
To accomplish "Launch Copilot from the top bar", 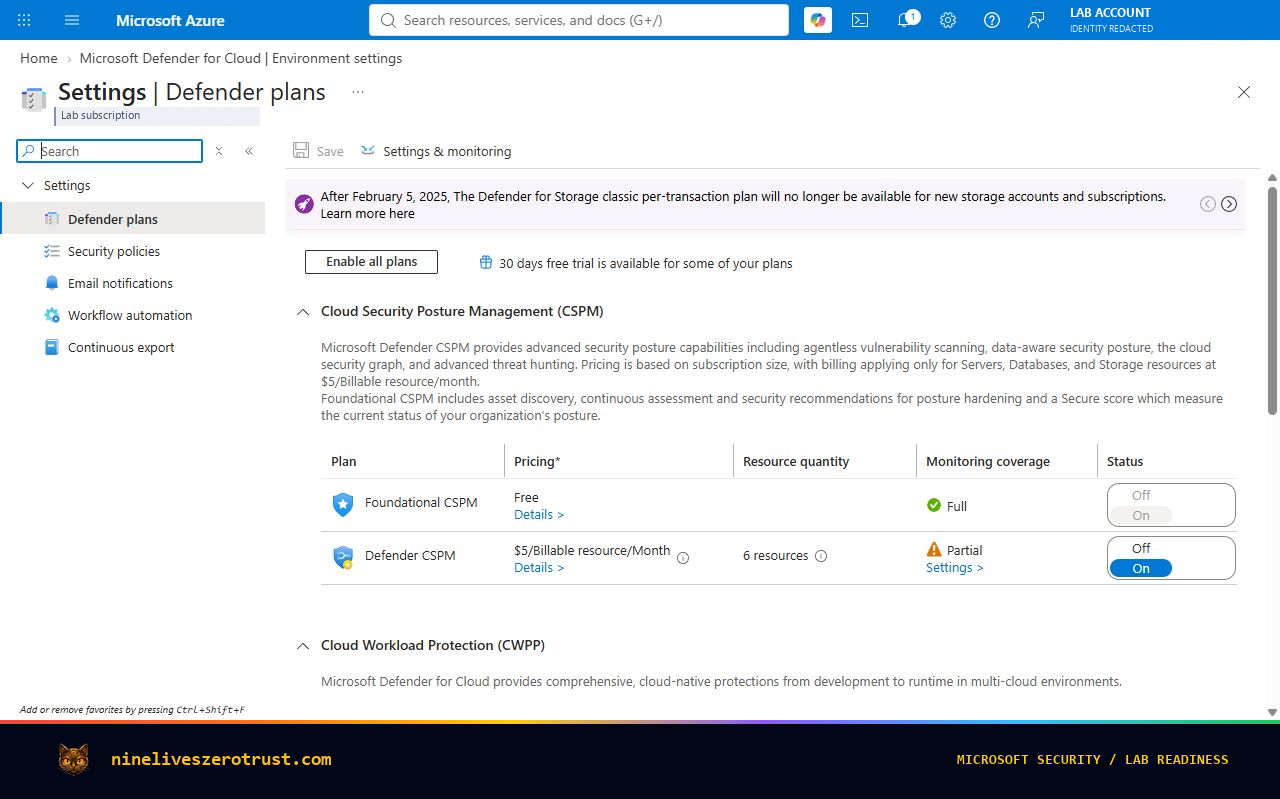I will click(818, 20).
